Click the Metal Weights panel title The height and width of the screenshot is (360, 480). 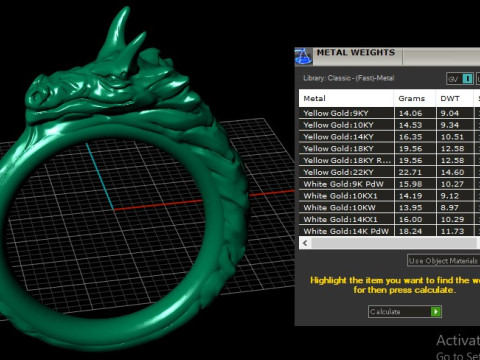(356, 53)
